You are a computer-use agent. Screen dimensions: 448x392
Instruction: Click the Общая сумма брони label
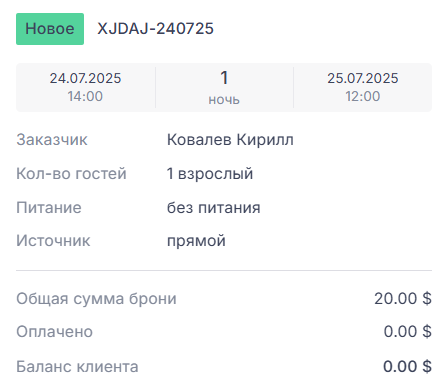point(96,299)
